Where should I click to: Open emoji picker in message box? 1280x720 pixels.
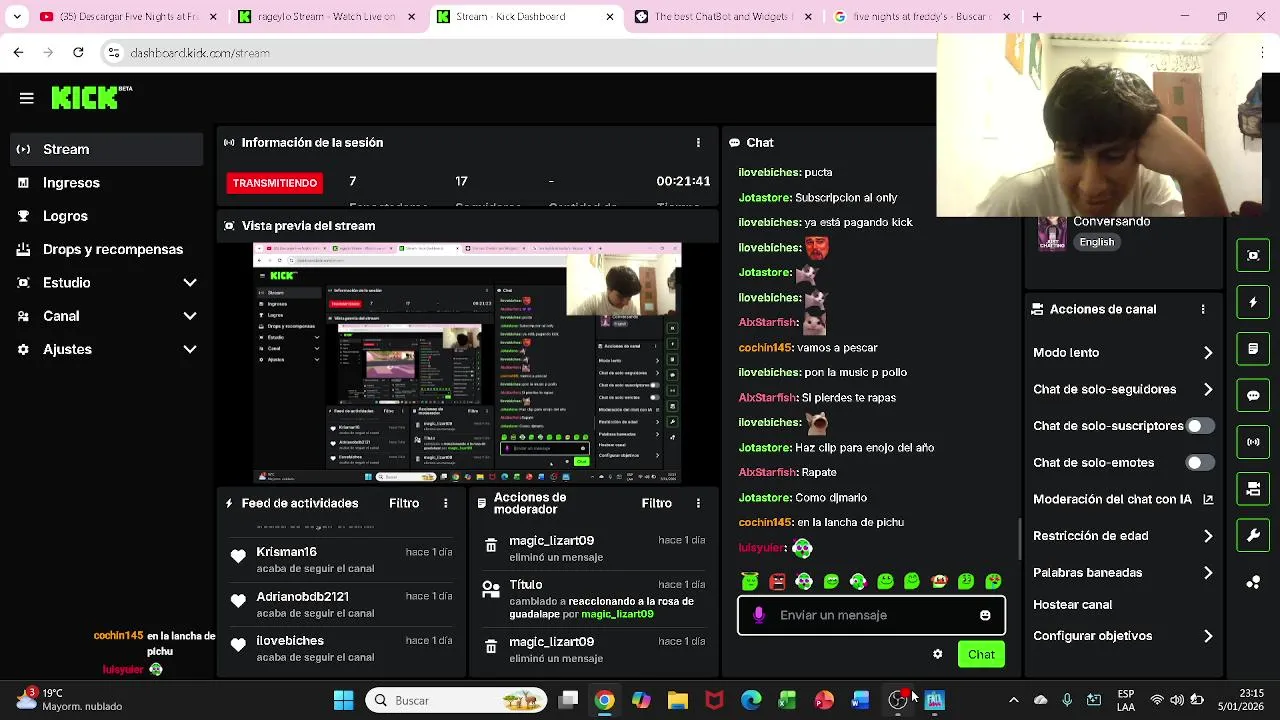[x=985, y=615]
